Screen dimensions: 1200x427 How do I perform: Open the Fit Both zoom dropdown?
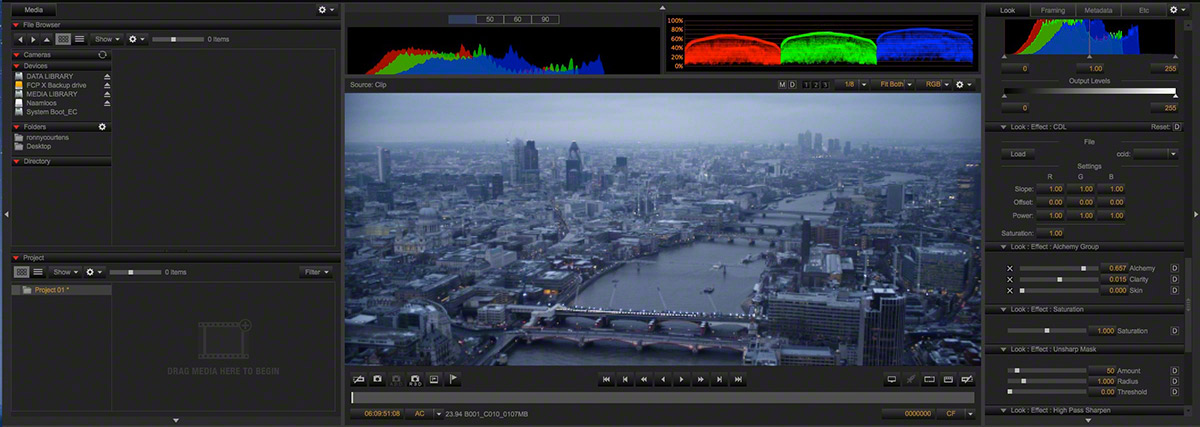click(894, 85)
